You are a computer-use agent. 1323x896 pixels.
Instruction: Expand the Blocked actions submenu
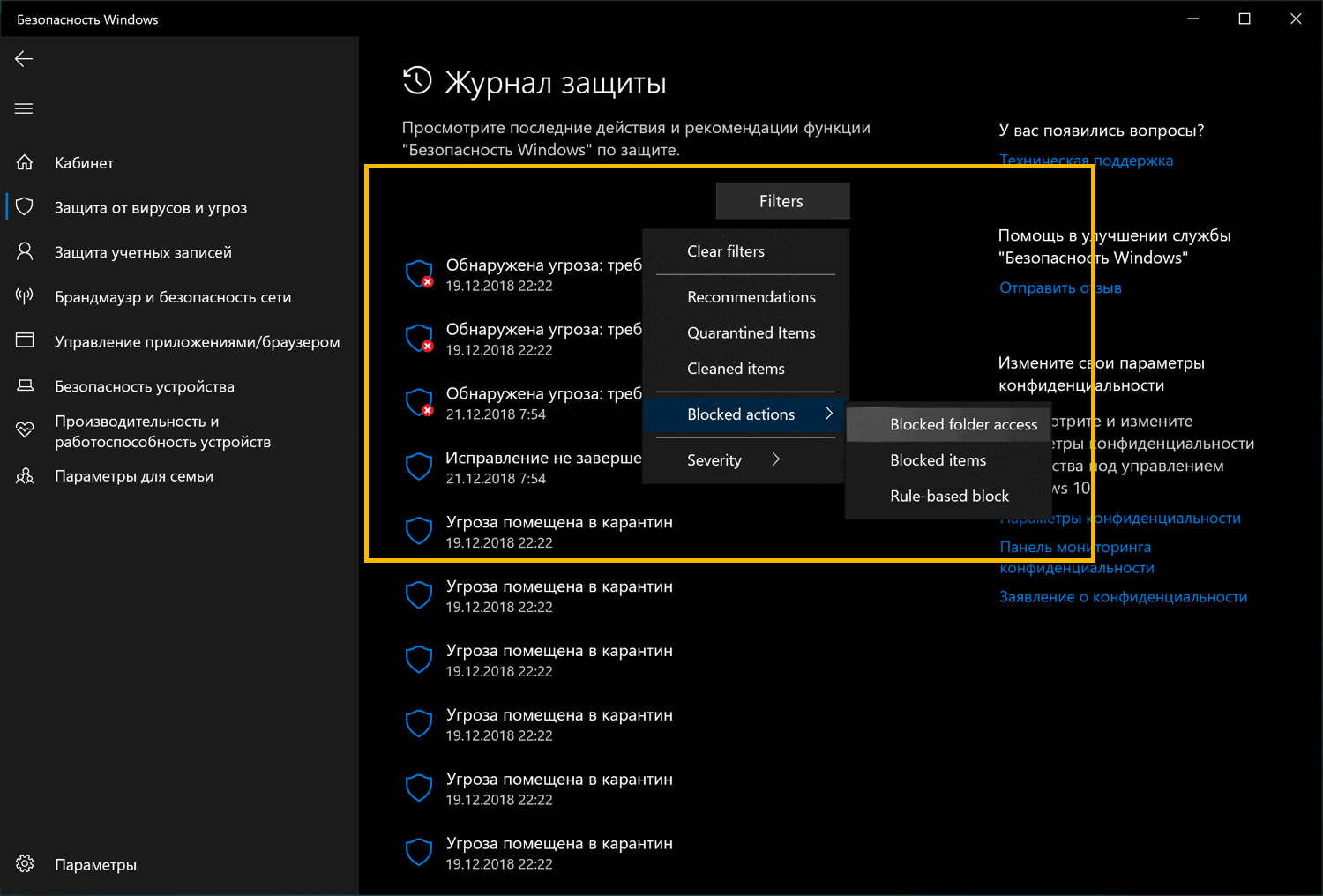click(745, 414)
